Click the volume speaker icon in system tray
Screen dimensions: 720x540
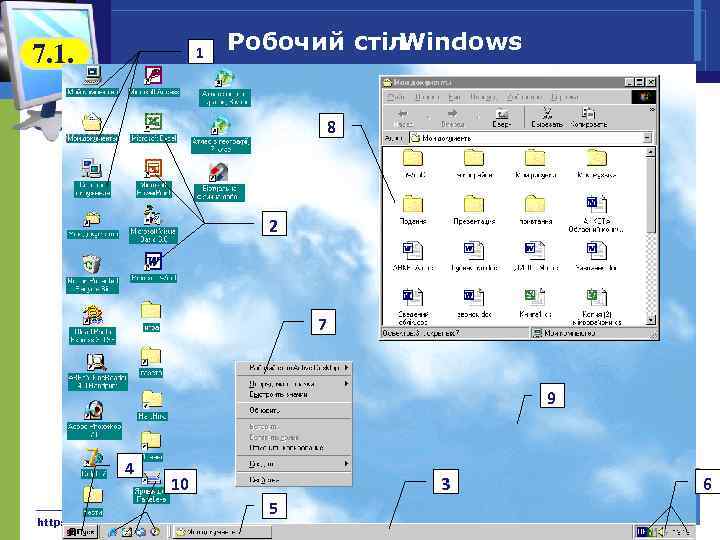[x=661, y=532]
